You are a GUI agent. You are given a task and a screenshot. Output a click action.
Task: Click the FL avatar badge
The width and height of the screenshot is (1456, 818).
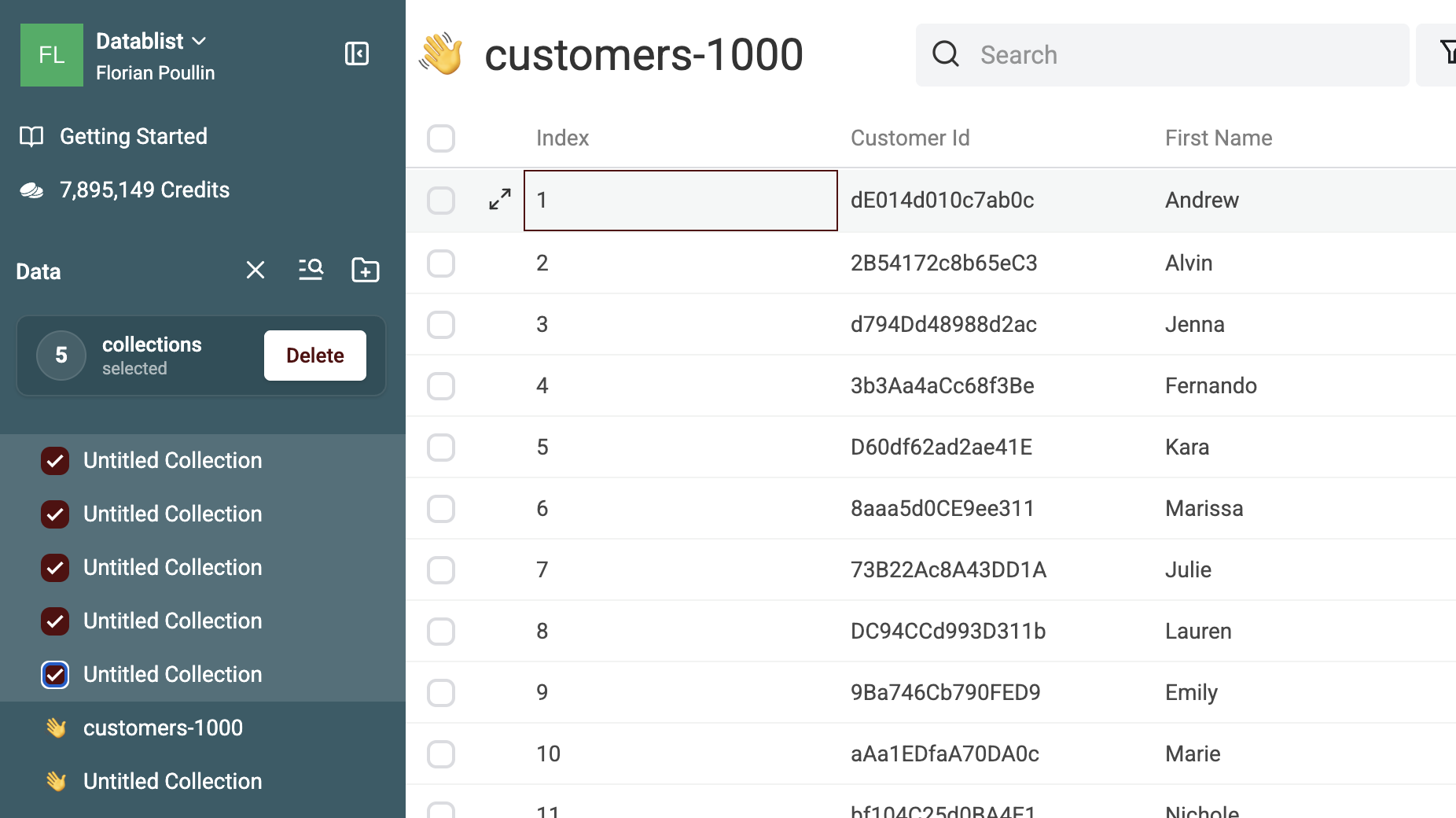click(52, 55)
